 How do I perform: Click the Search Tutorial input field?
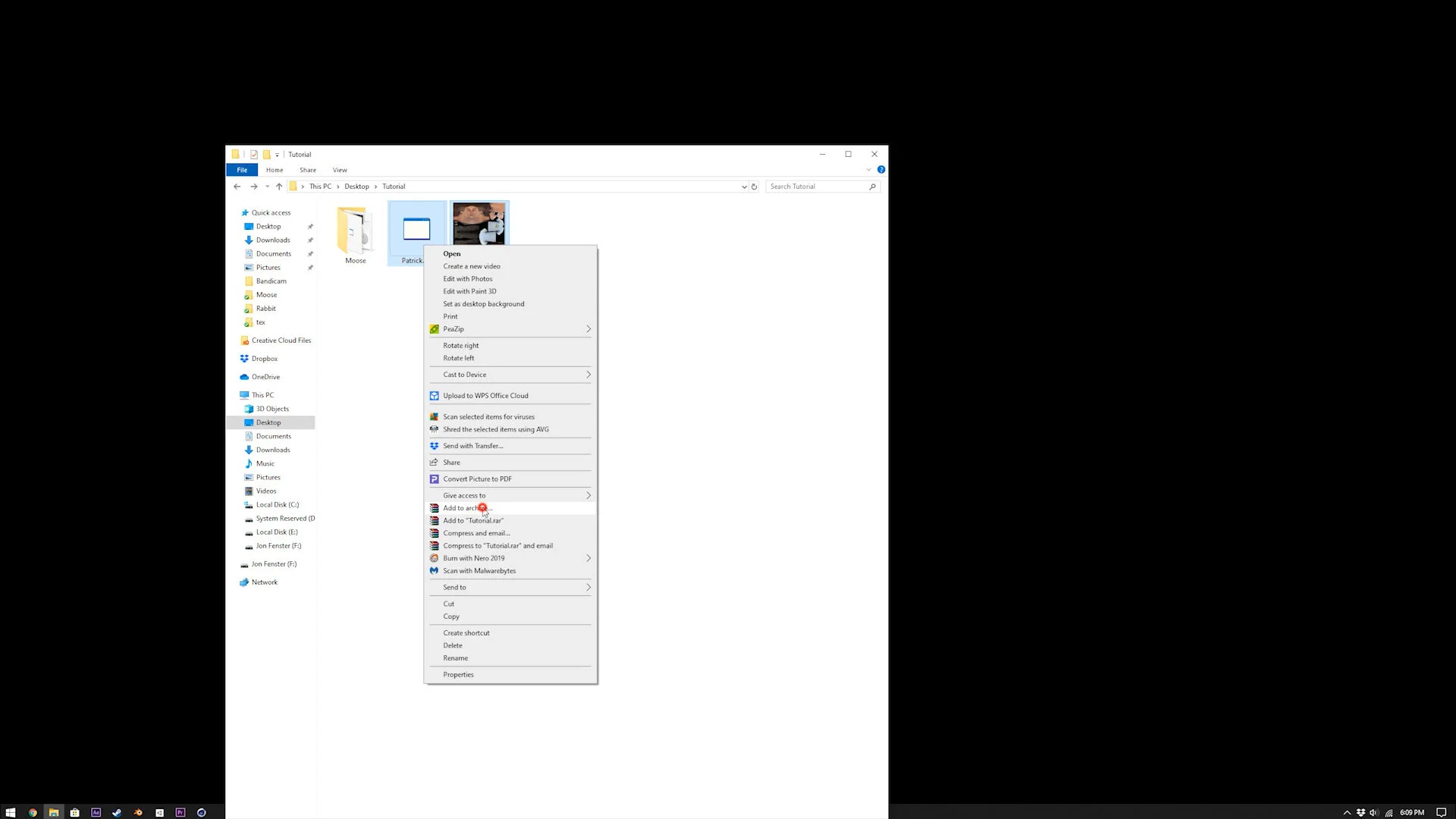pos(817,187)
